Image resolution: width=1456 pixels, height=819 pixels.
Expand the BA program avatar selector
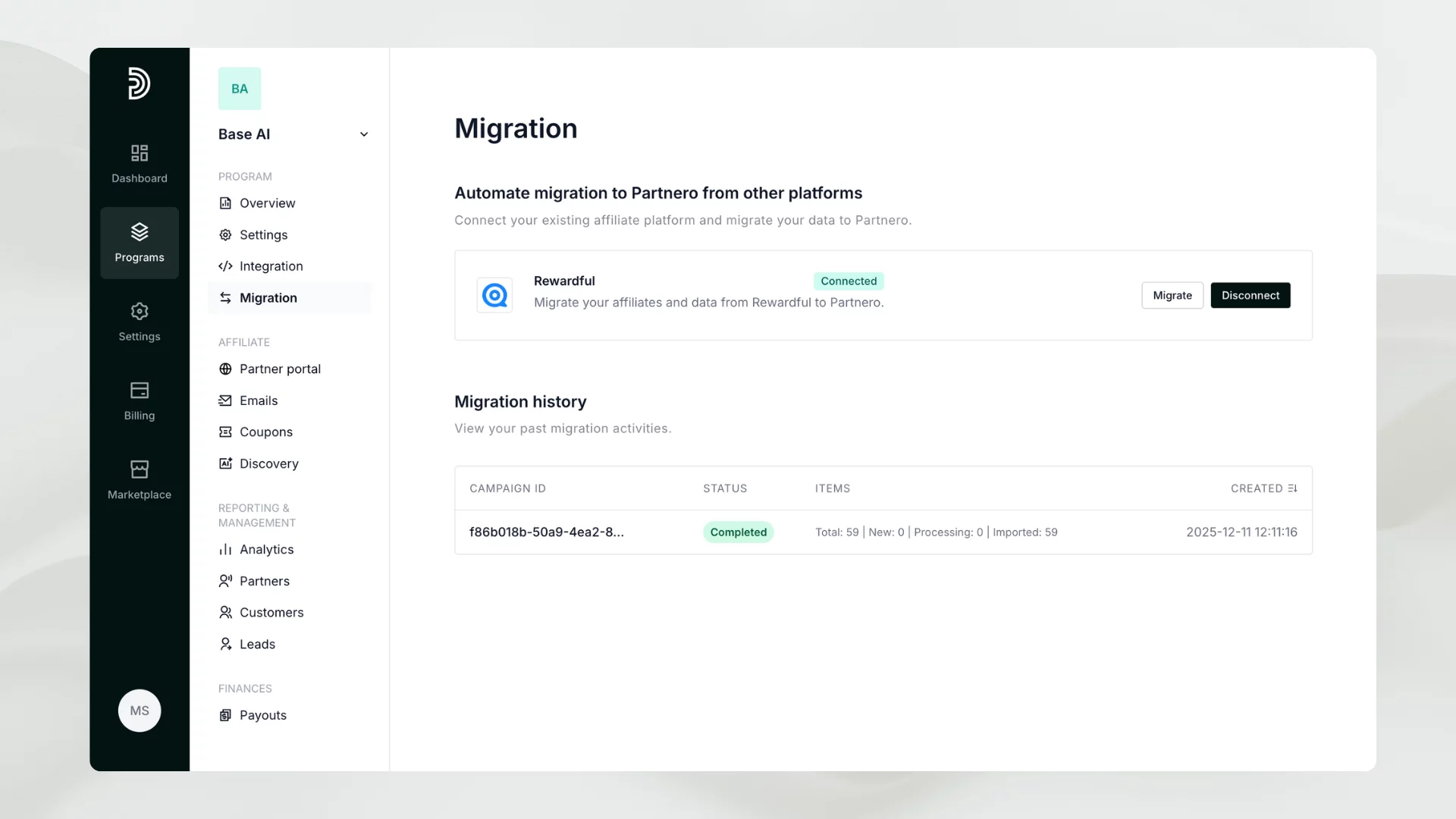pyautogui.click(x=239, y=88)
